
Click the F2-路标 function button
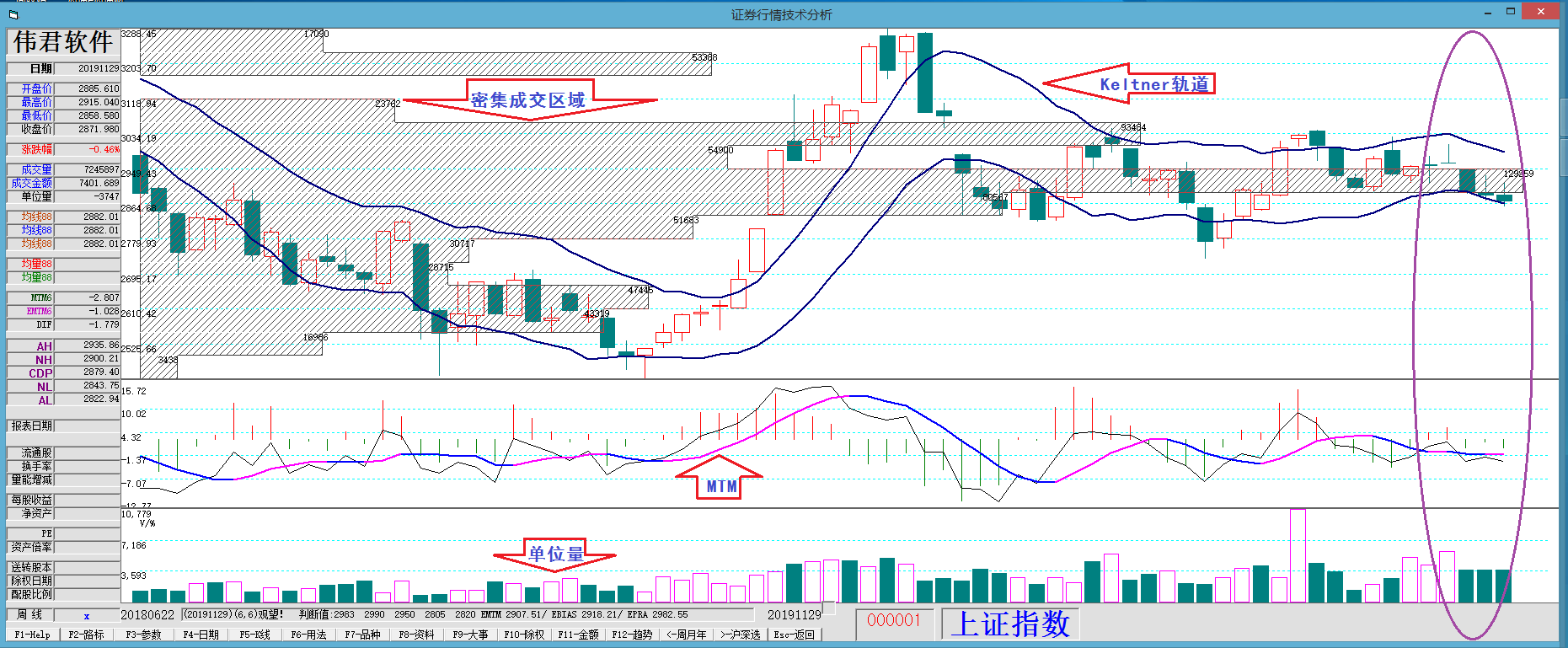tap(87, 635)
